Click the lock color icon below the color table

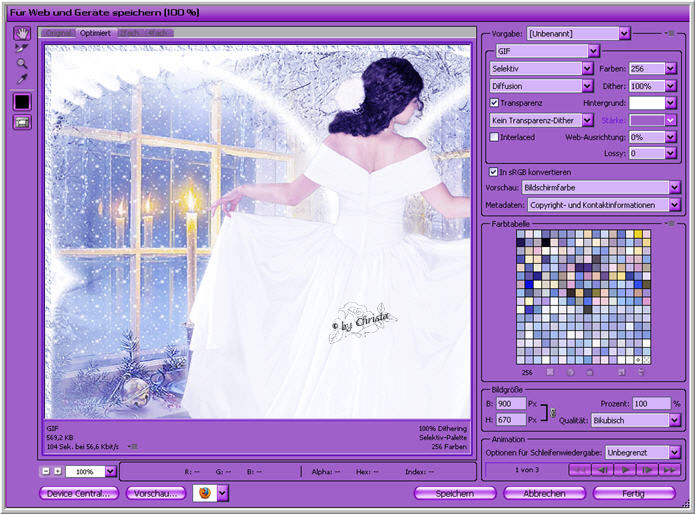pos(589,372)
